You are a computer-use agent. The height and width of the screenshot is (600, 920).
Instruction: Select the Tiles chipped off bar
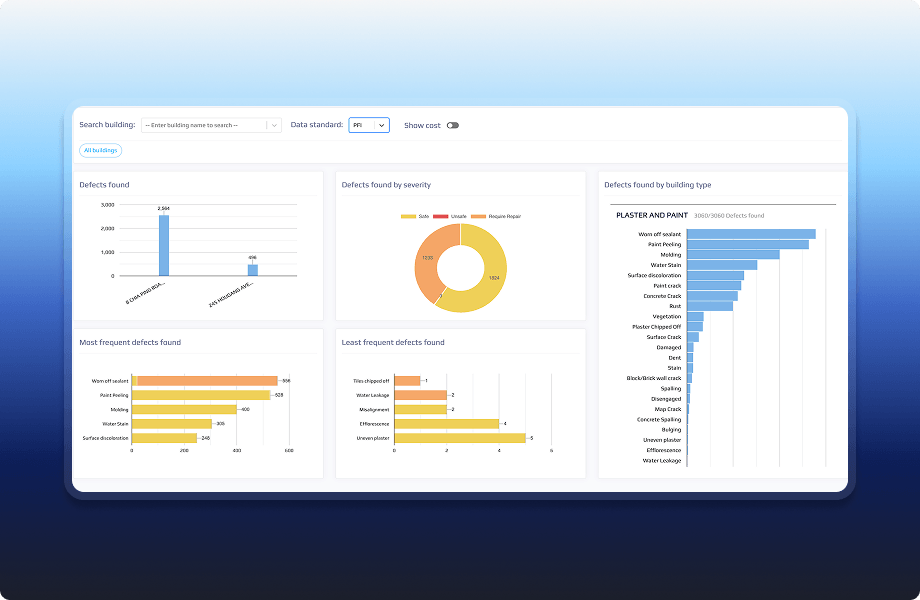pos(407,381)
